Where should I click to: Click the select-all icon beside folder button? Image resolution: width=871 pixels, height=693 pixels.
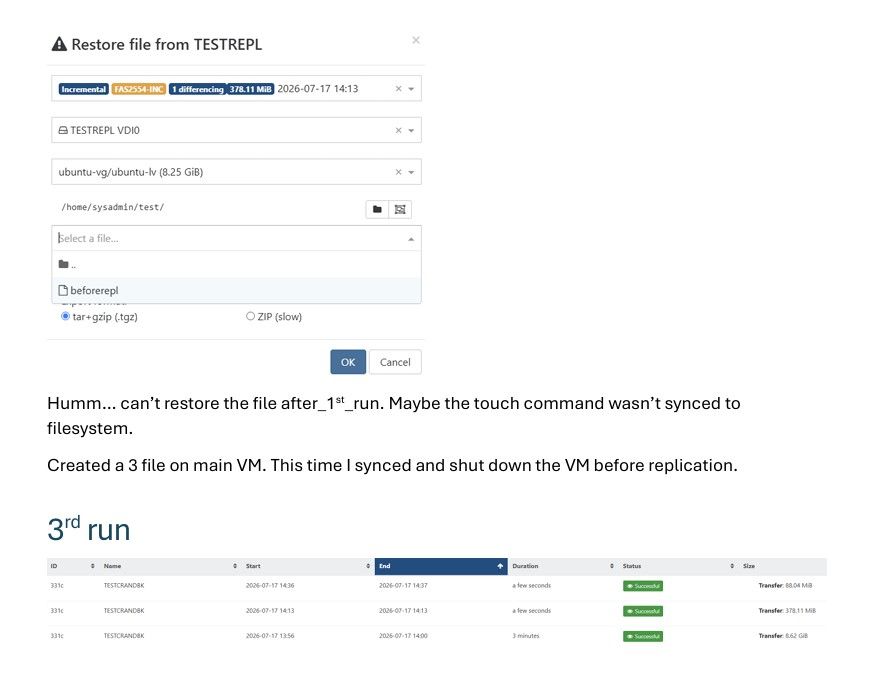[400, 209]
